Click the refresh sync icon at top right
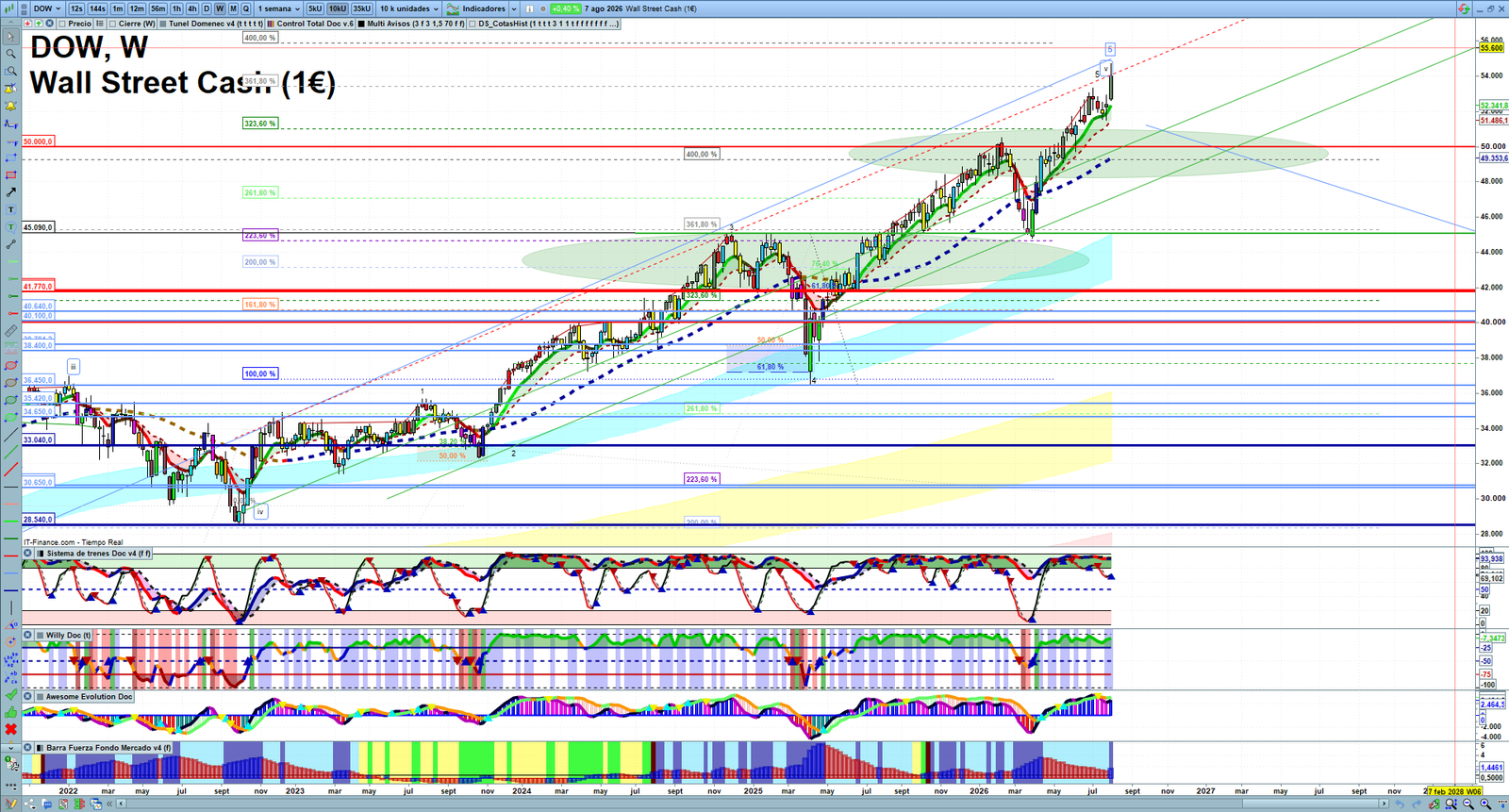Image resolution: width=1509 pixels, height=812 pixels. (x=1464, y=8)
